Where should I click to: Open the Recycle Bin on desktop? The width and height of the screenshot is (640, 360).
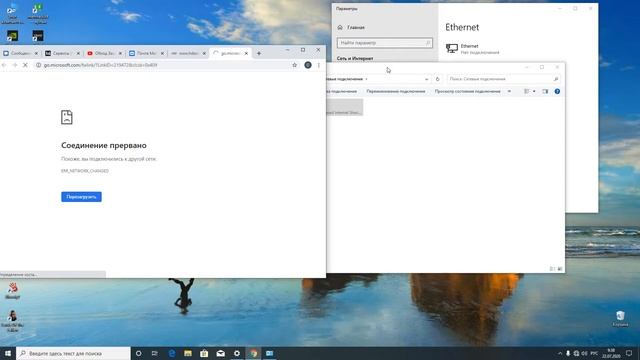click(x=620, y=319)
